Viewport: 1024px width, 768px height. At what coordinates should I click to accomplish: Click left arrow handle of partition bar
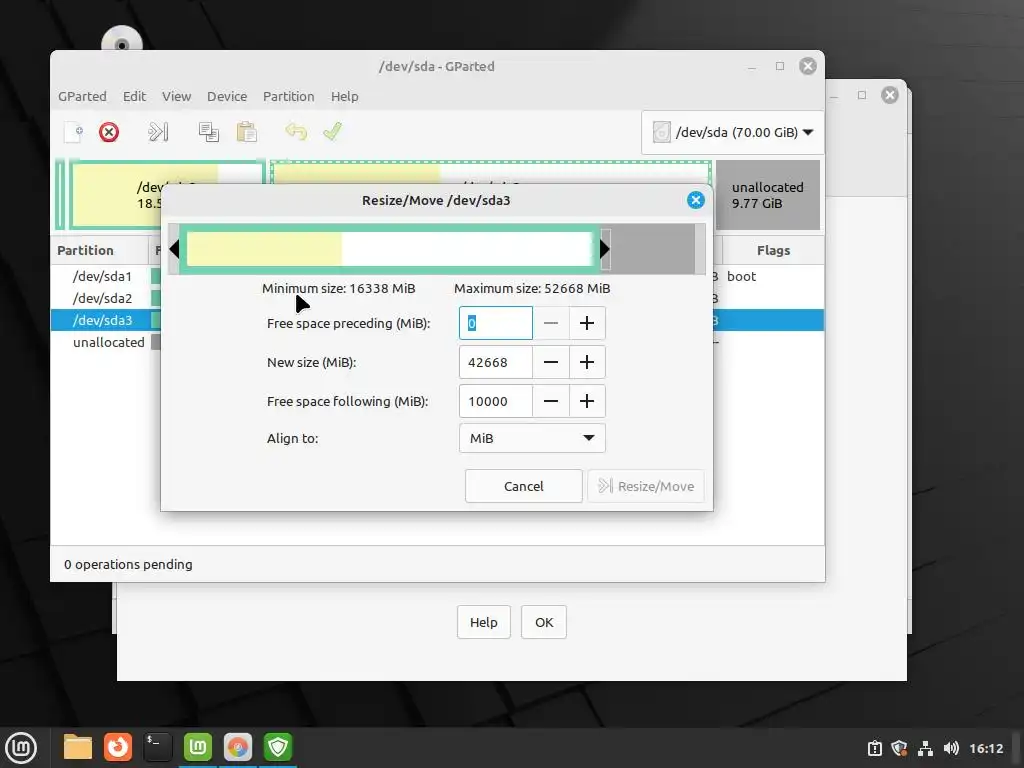click(174, 249)
